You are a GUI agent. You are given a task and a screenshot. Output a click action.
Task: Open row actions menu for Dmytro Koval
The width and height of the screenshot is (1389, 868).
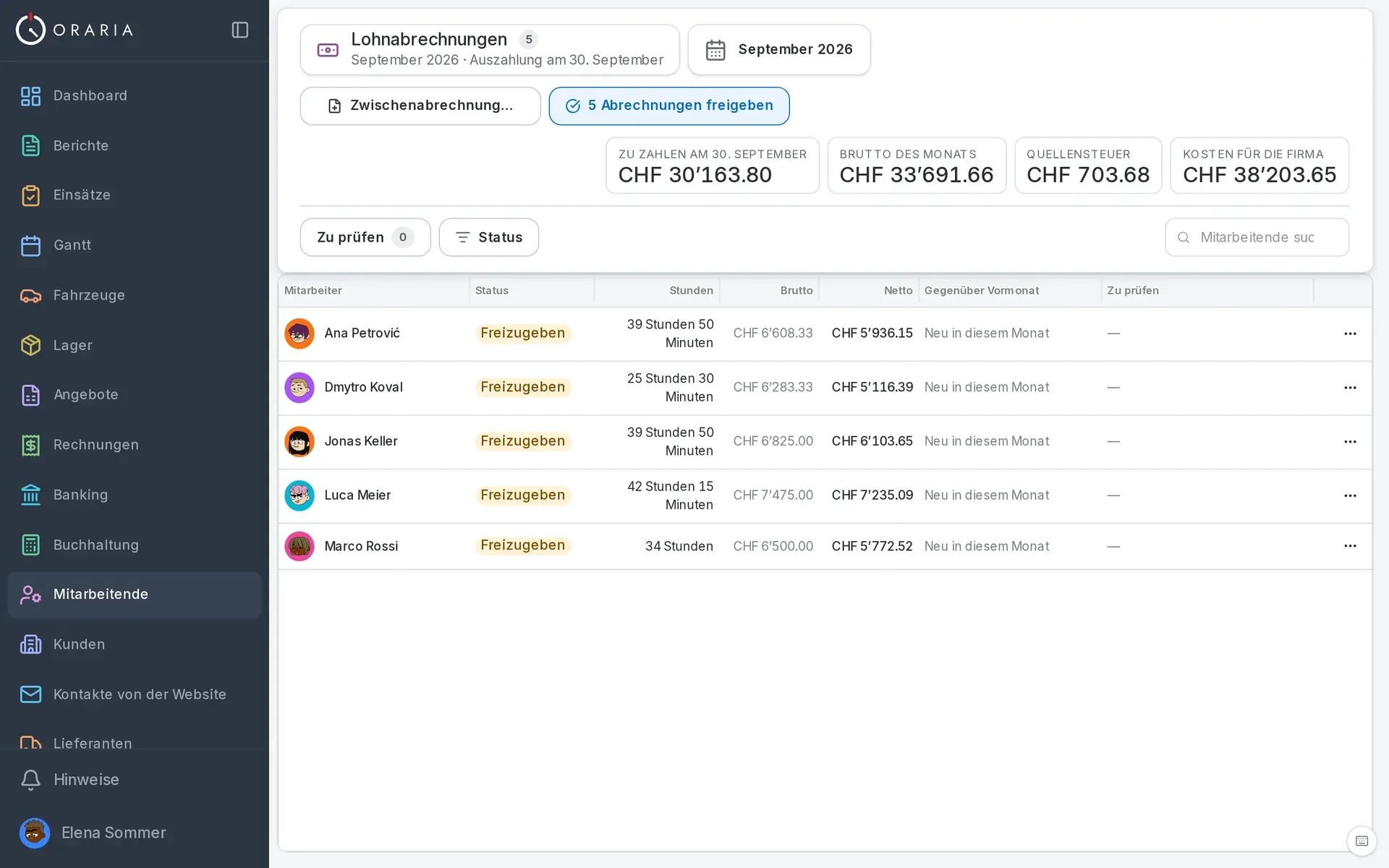click(x=1350, y=388)
